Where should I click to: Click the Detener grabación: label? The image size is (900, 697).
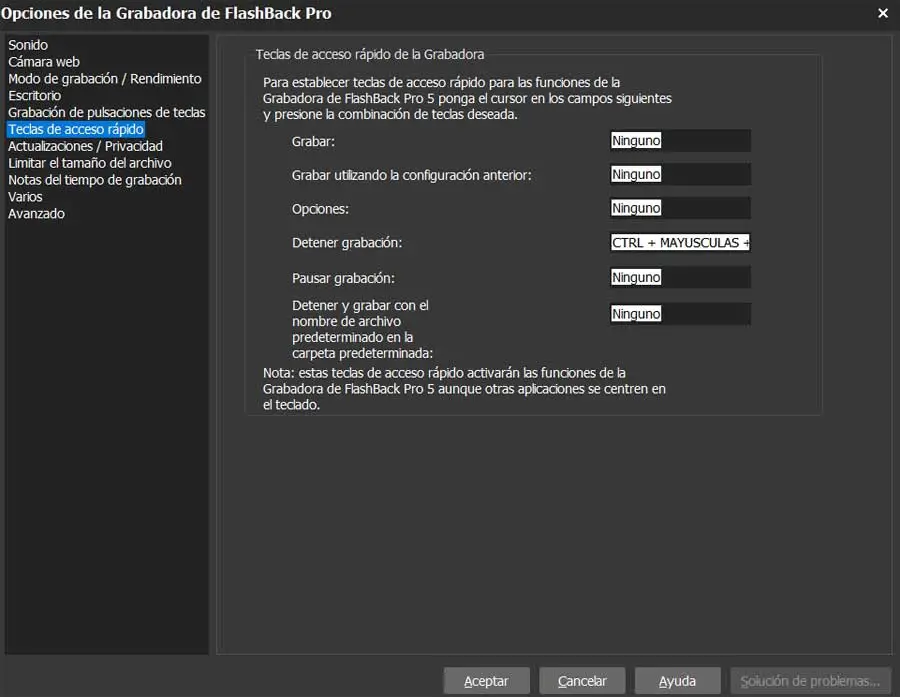click(347, 243)
